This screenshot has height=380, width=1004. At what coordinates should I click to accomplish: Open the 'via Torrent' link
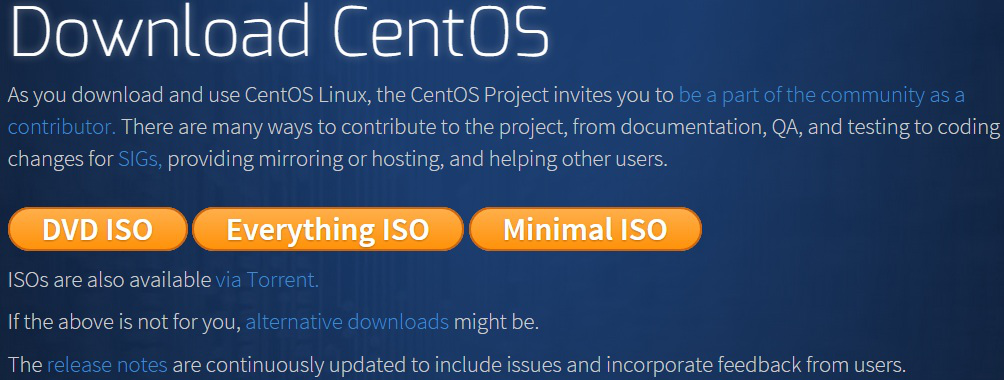point(267,280)
